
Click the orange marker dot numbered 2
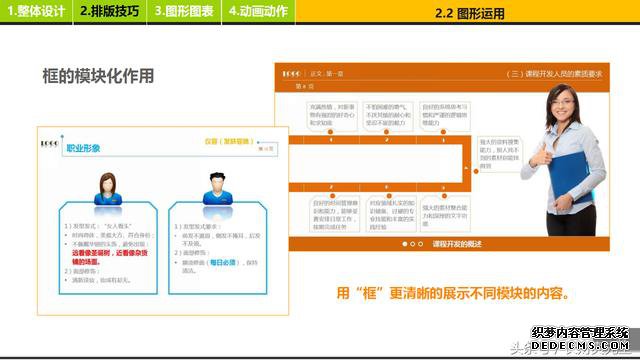(x=386, y=132)
